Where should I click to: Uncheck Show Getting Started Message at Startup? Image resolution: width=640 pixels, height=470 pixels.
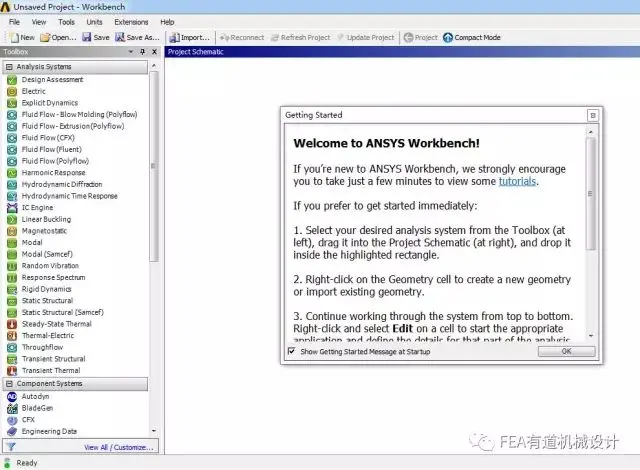point(291,351)
